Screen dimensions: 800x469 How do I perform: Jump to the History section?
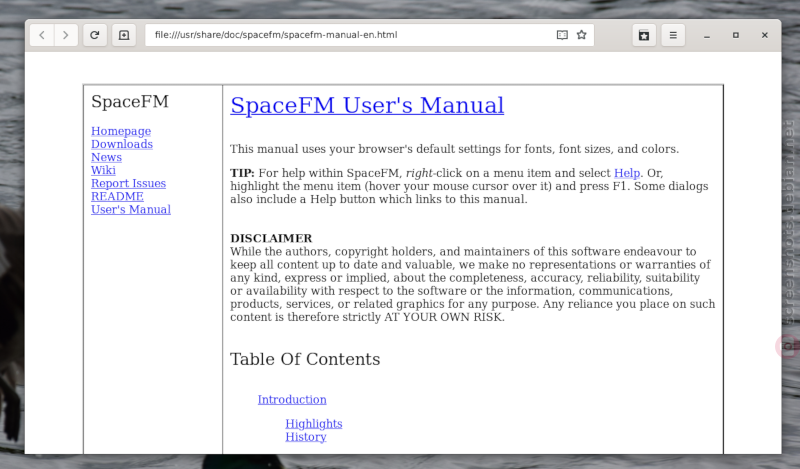pos(306,437)
